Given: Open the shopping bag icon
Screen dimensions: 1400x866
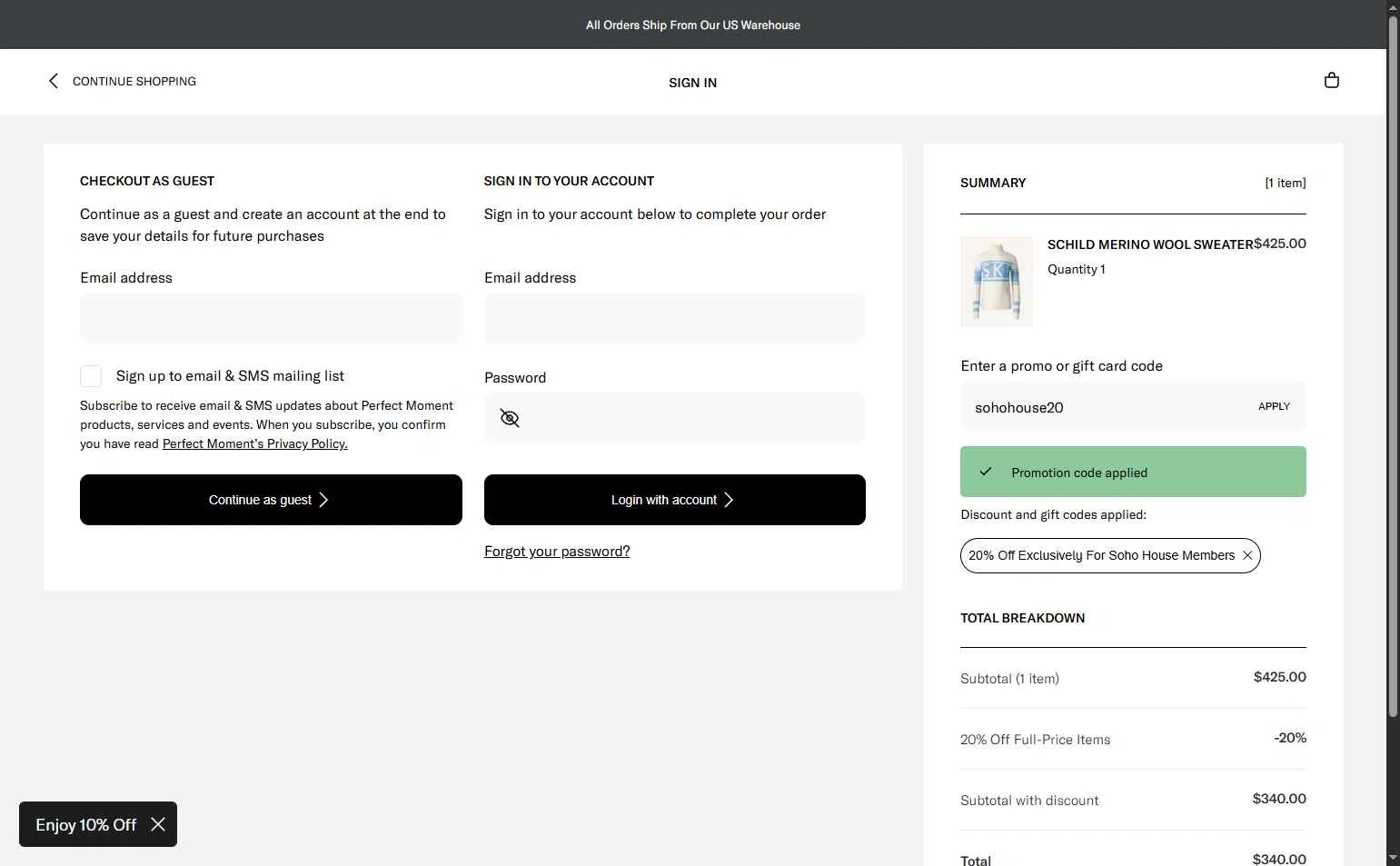Looking at the screenshot, I should [1331, 80].
